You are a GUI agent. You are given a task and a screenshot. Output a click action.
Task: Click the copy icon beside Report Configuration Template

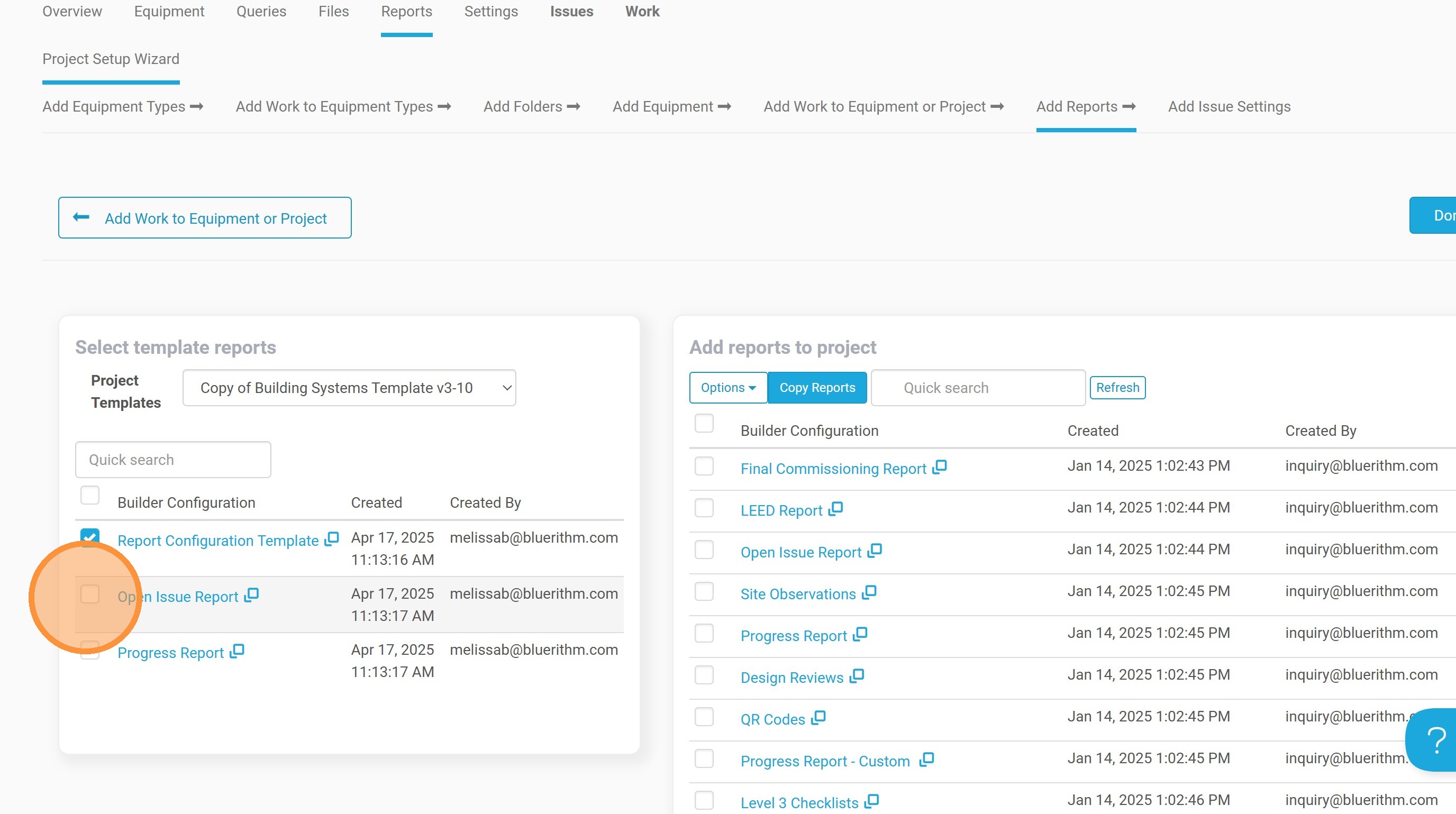(x=331, y=538)
